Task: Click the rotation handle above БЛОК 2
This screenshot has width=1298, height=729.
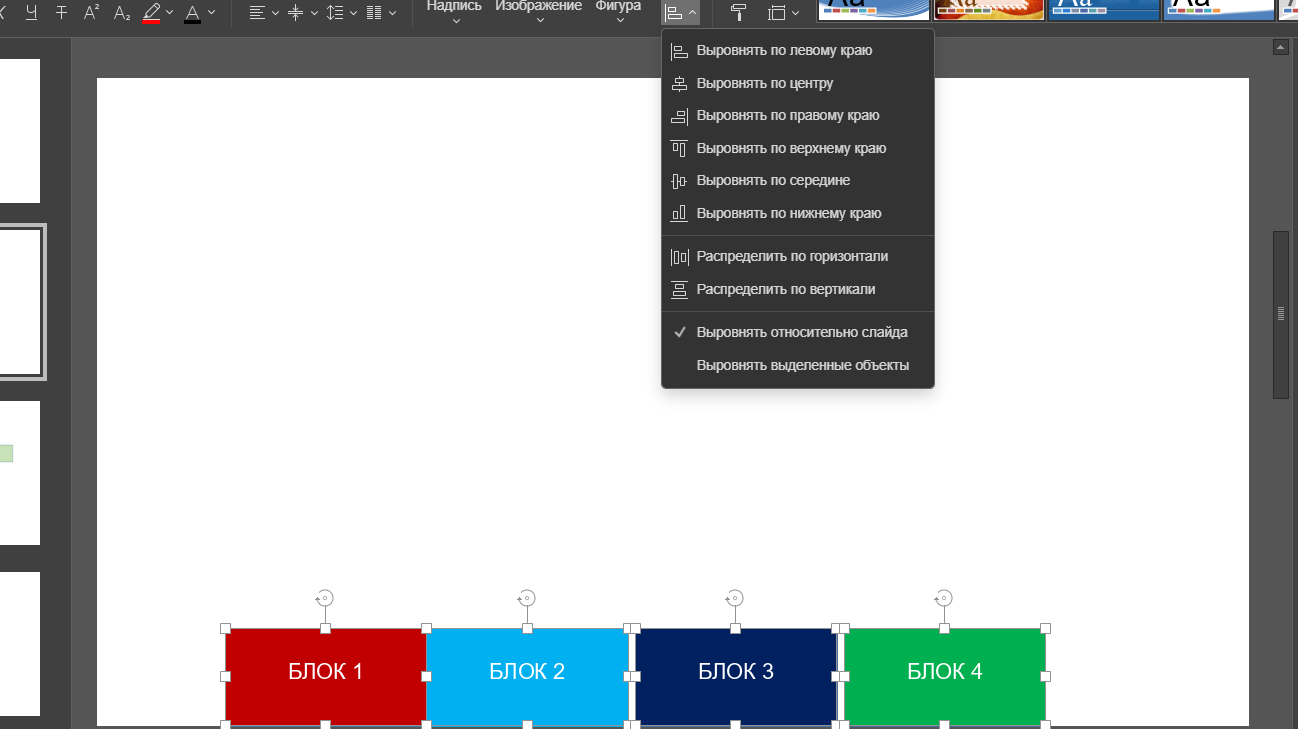Action: (527, 598)
